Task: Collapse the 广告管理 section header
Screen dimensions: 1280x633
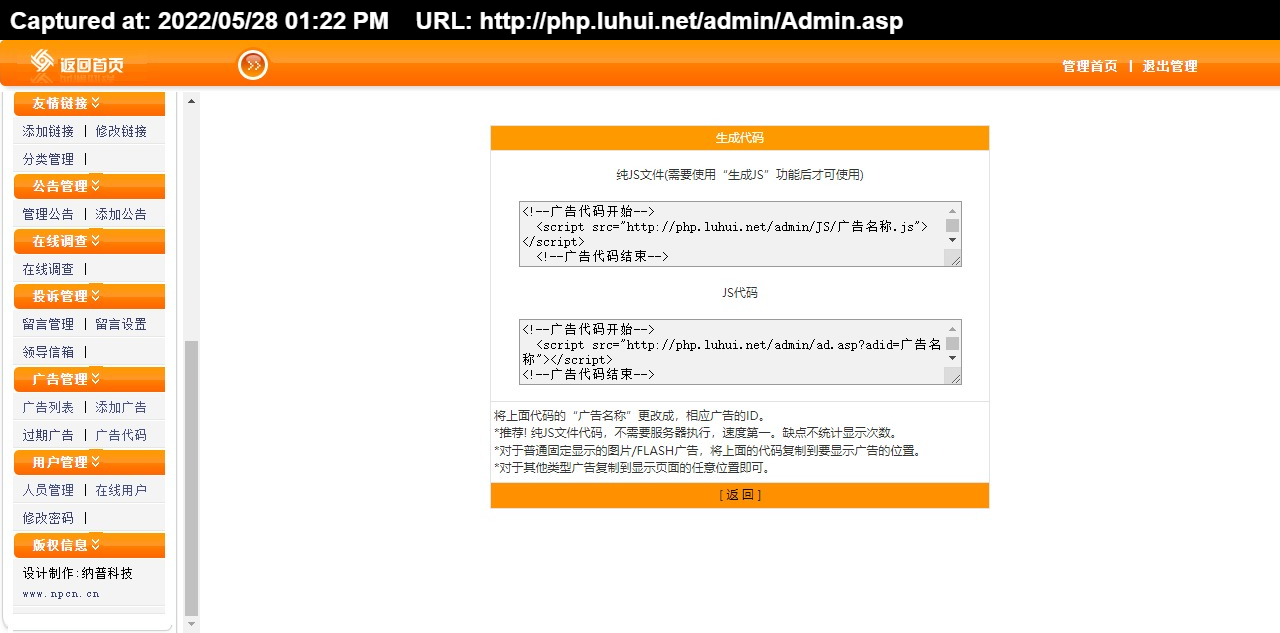Action: tap(89, 379)
